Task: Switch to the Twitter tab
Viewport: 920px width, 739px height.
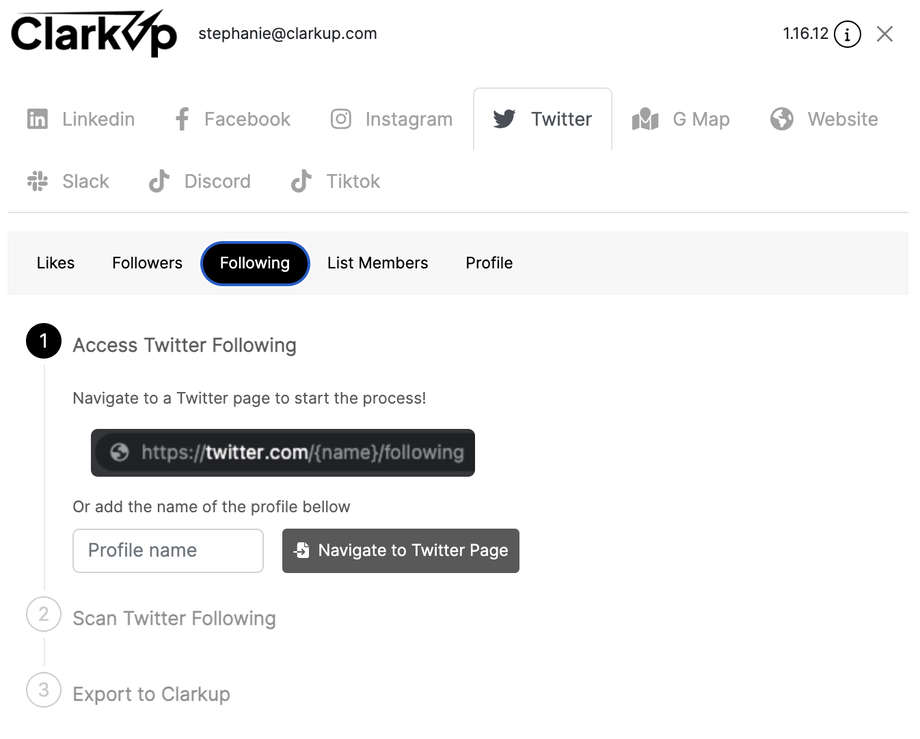Action: pos(542,120)
